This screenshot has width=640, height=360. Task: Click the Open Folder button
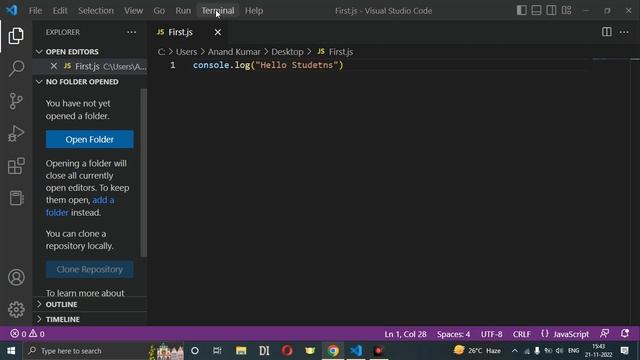pos(89,139)
